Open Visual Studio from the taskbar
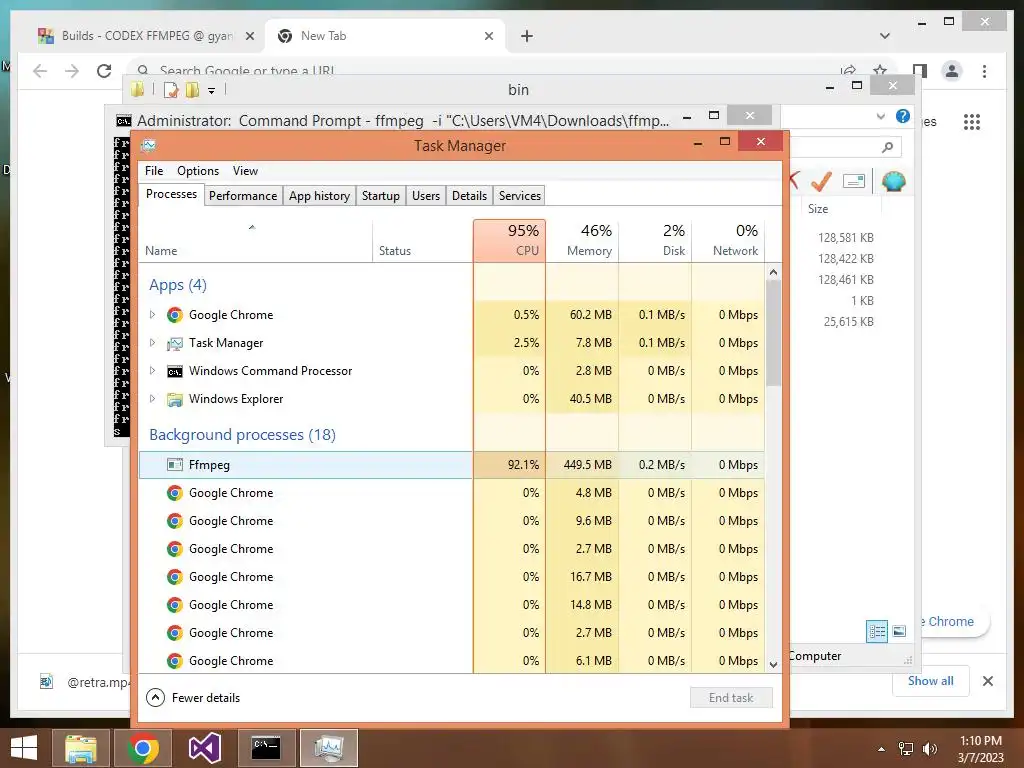This screenshot has height=768, width=1024. pyautogui.click(x=204, y=748)
